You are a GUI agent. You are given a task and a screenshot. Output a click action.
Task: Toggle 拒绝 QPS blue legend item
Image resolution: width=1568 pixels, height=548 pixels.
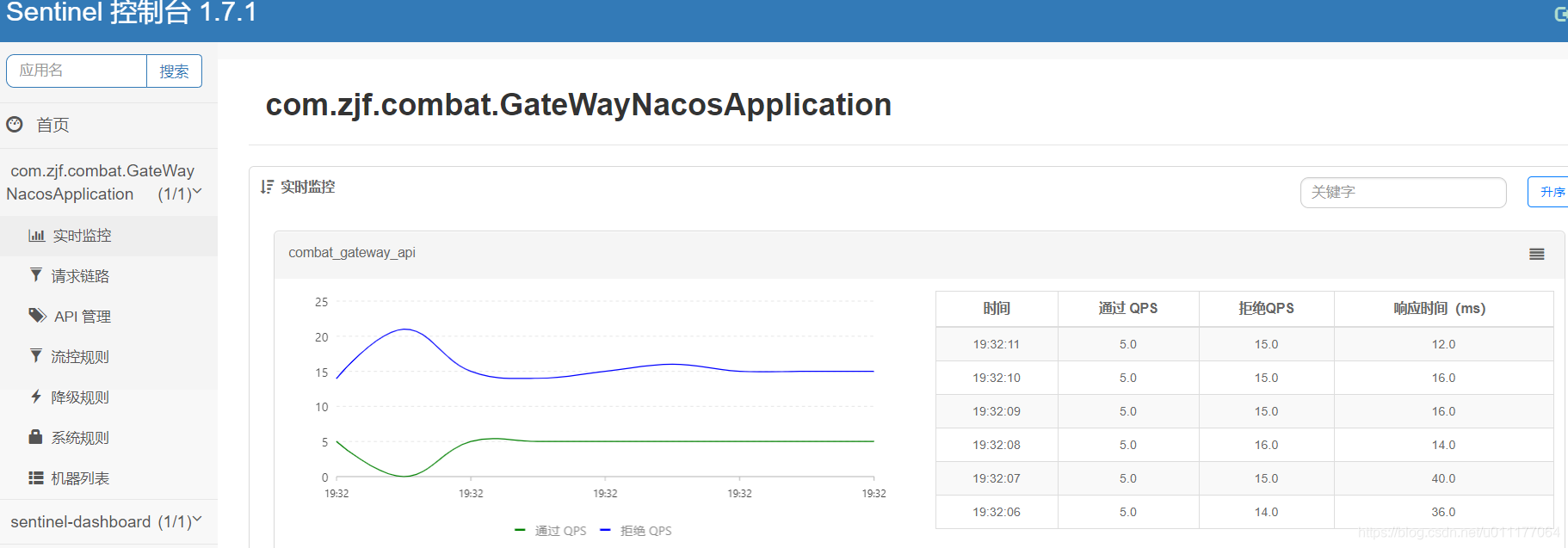click(x=636, y=531)
